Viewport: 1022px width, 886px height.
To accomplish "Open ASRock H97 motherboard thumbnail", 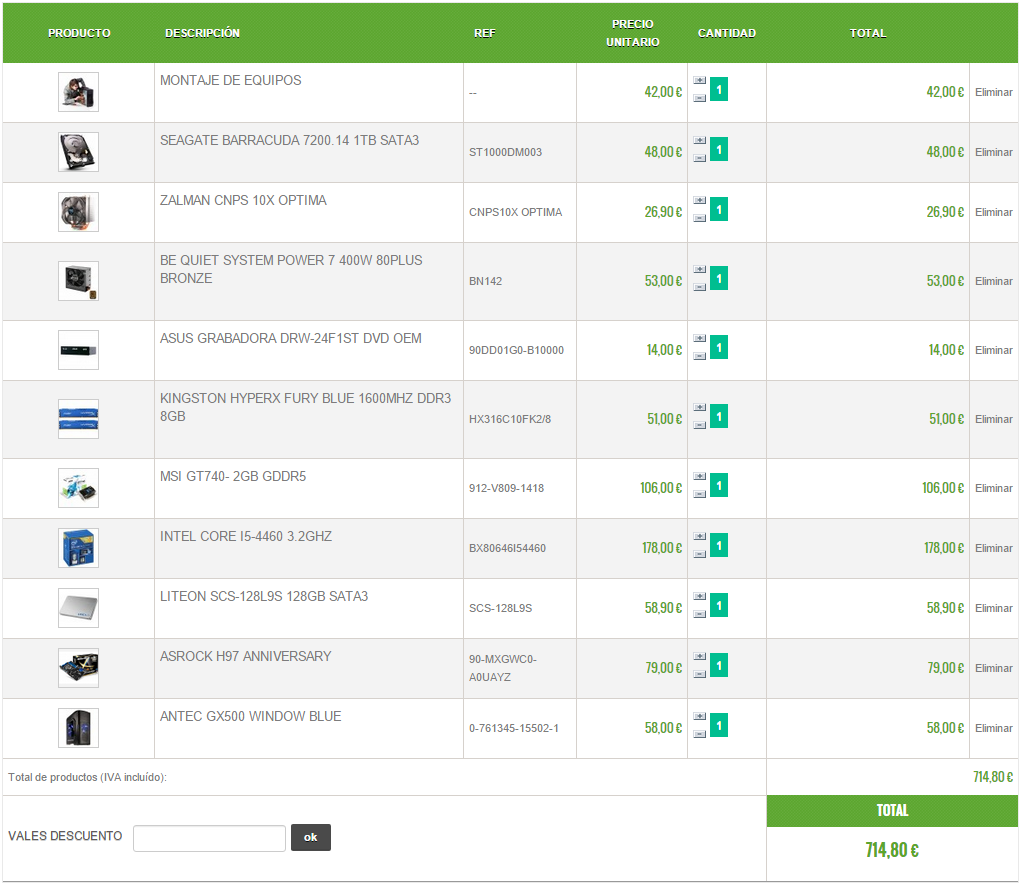I will pos(78,668).
